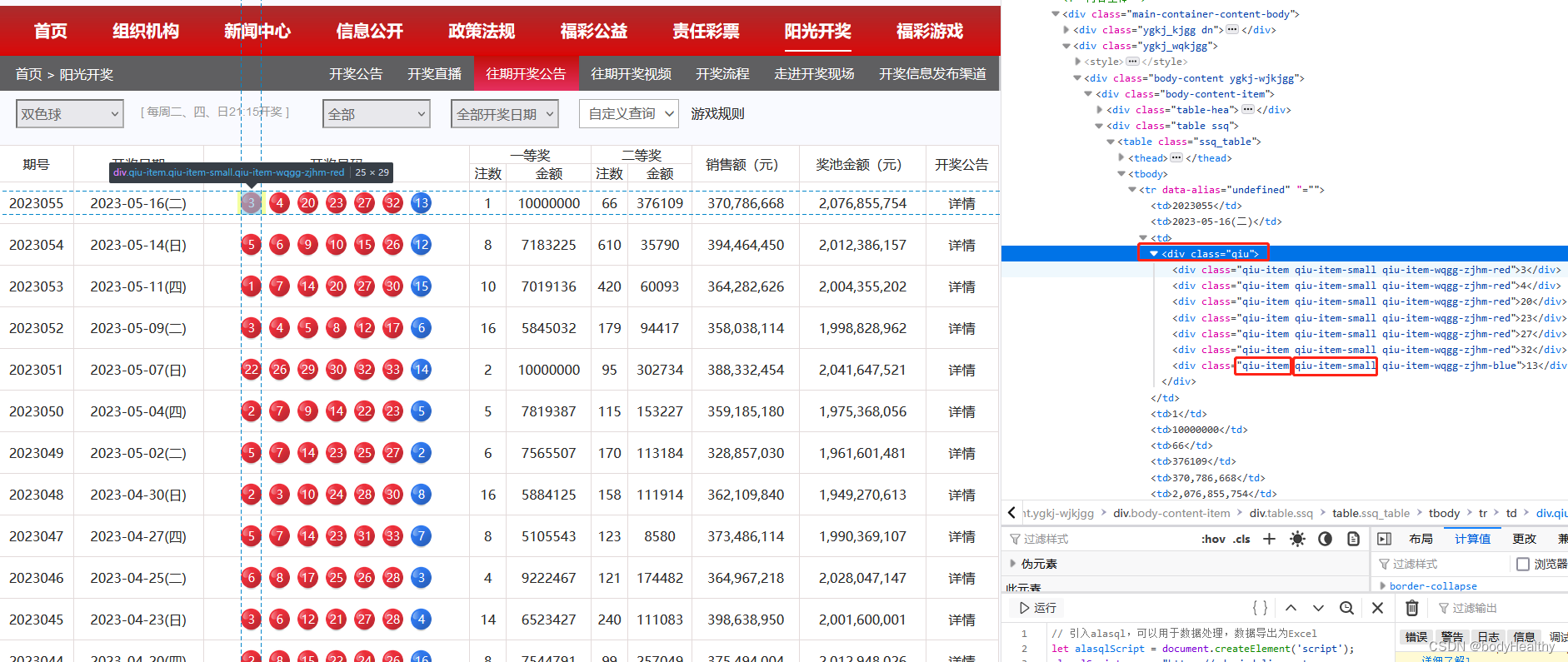Screen dimensions: 1568x662
Task: Open the 首页 main menu
Action: point(50,31)
